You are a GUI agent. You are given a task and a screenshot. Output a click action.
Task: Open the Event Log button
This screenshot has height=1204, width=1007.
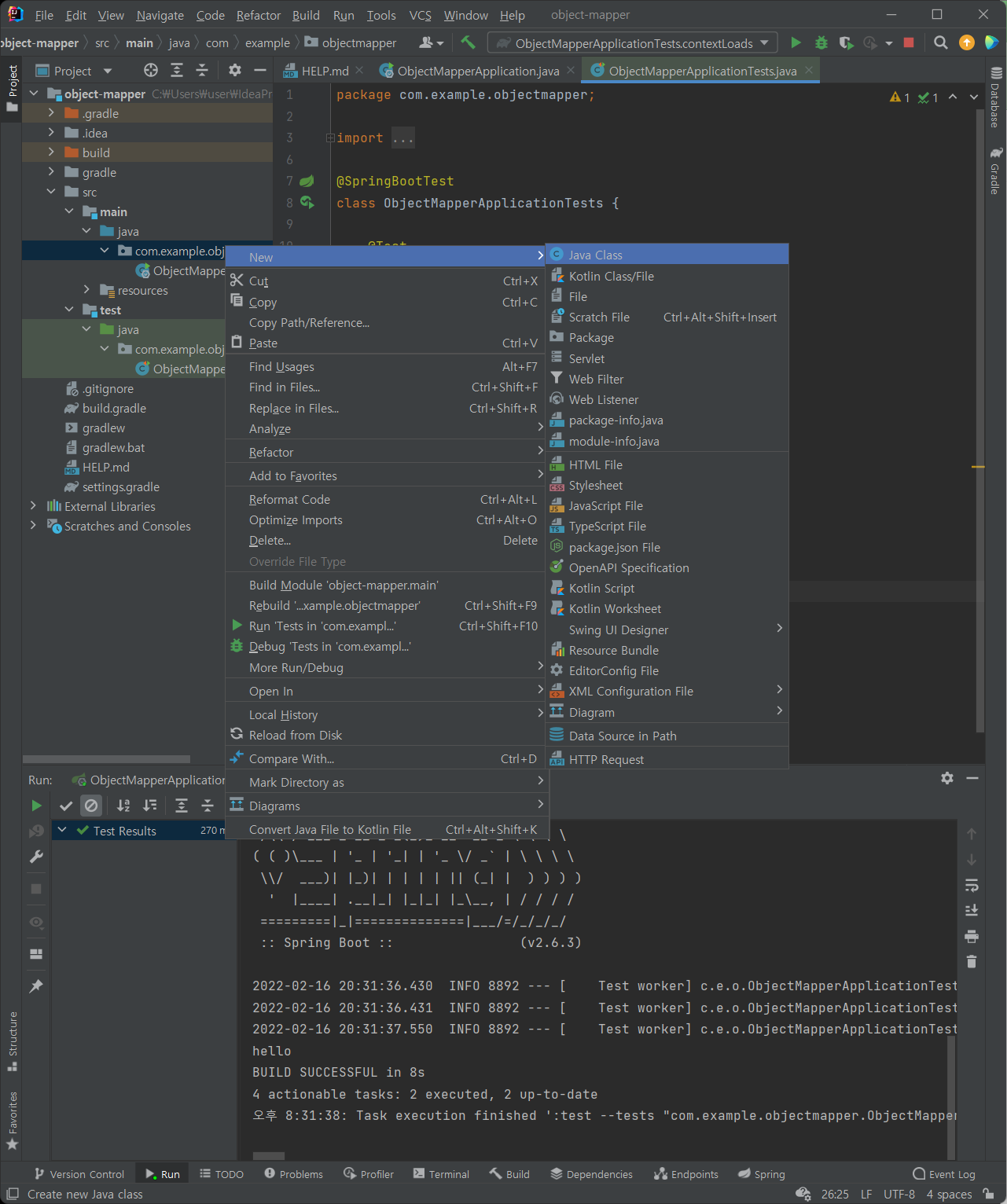pyautogui.click(x=943, y=1173)
